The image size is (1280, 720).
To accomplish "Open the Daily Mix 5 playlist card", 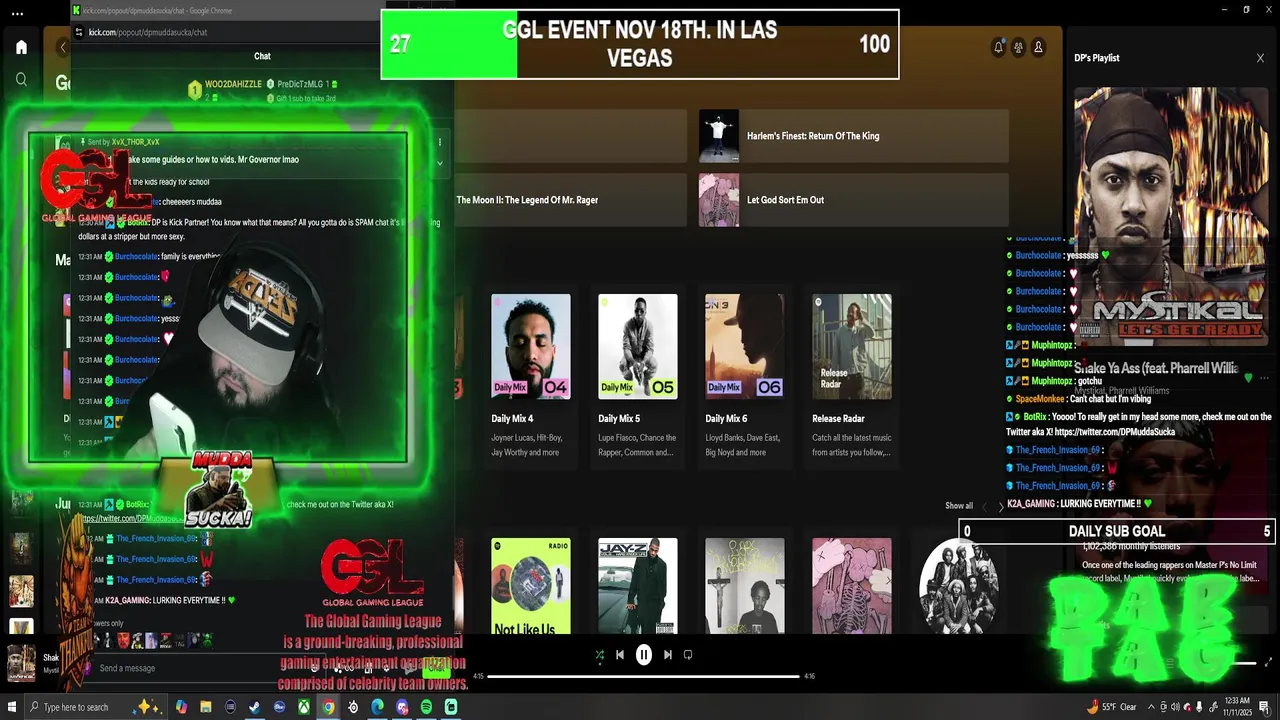I will [x=638, y=376].
